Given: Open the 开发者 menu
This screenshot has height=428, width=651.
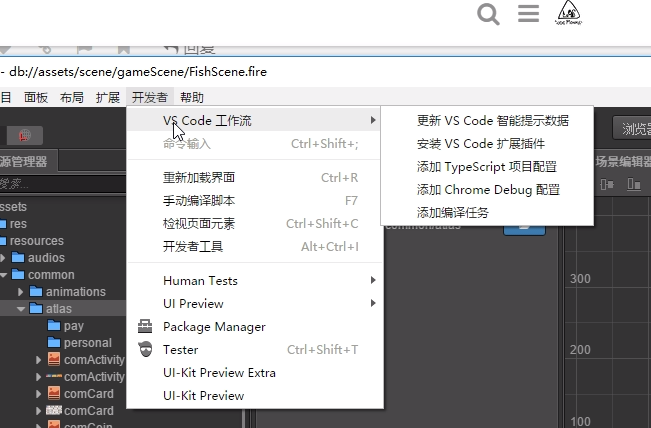Looking at the screenshot, I should 149,98.
